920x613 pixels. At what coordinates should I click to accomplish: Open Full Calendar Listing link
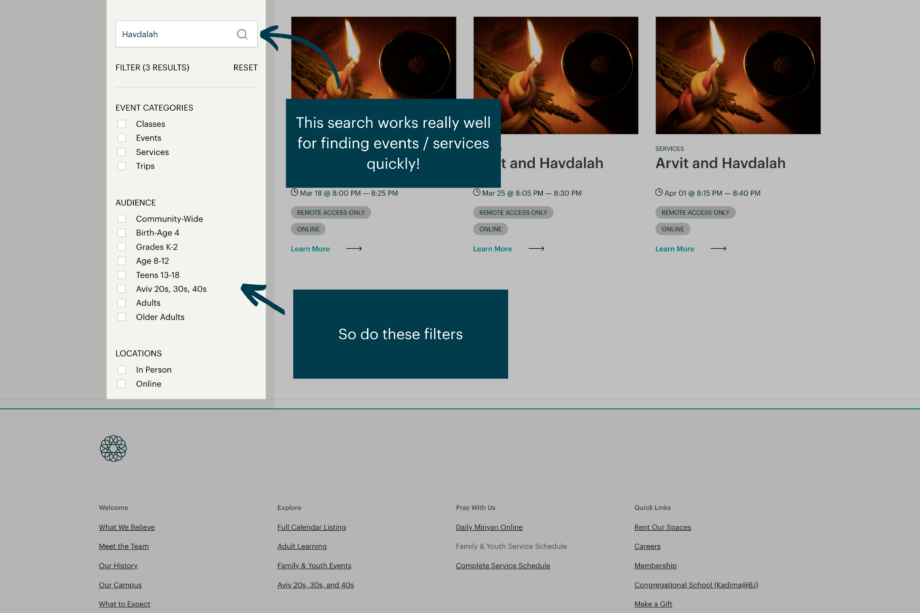[x=312, y=527]
